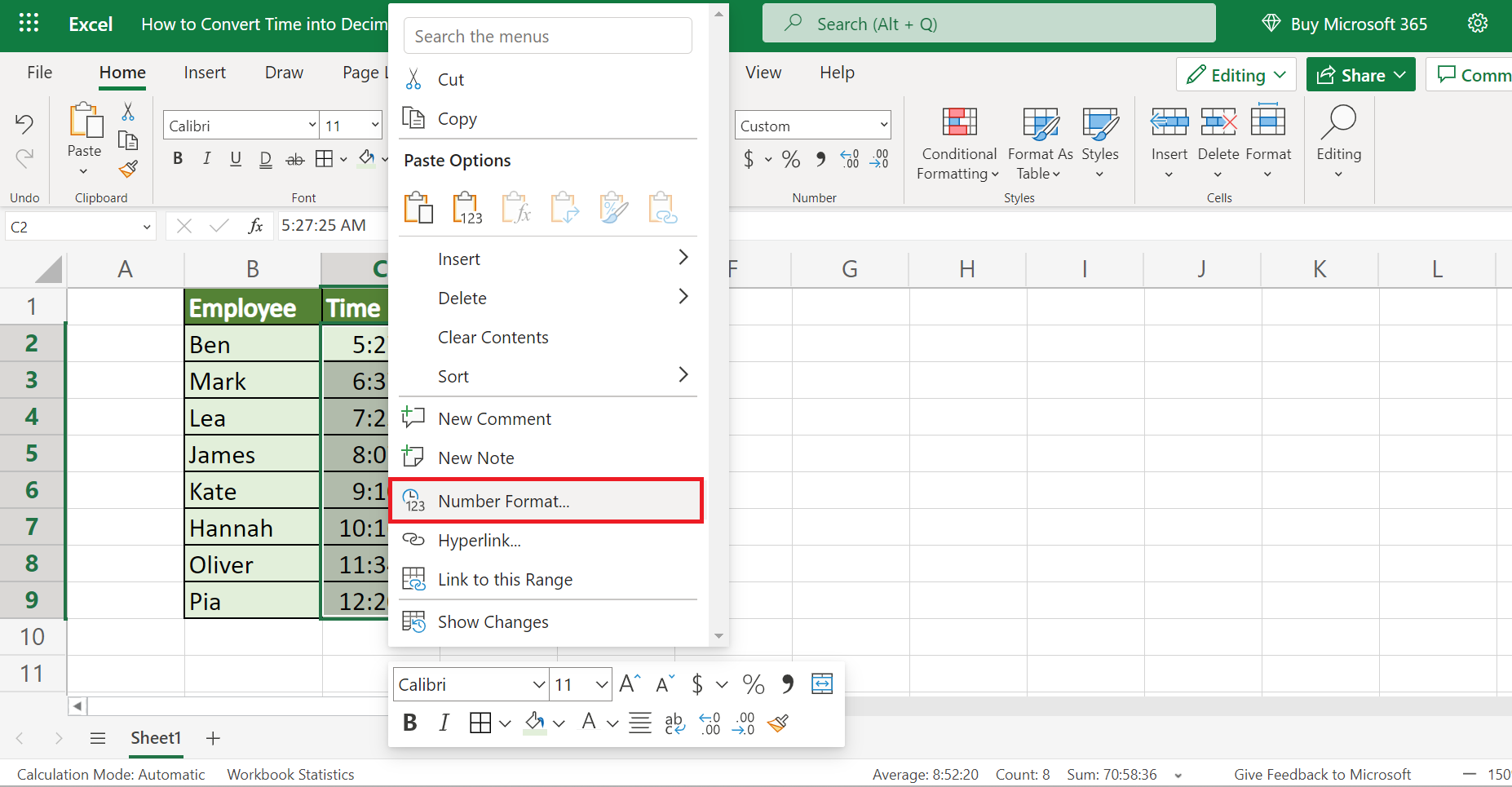This screenshot has height=787, width=1512.
Task: Expand the Insert submenu in context menu
Action: [x=683, y=259]
